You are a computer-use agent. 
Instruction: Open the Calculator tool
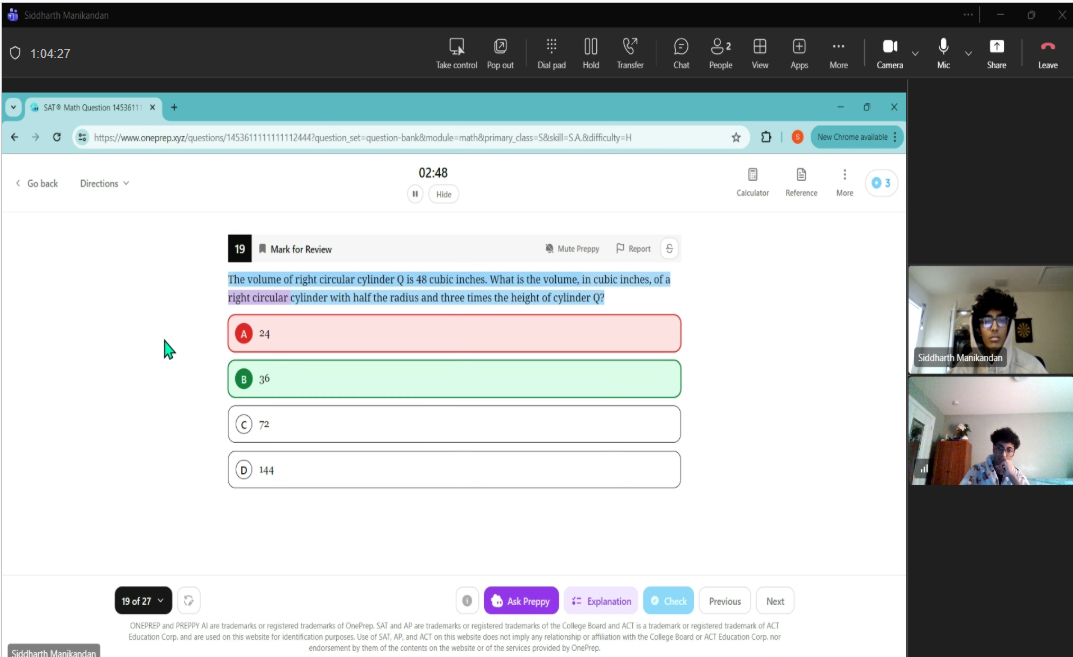coord(753,183)
